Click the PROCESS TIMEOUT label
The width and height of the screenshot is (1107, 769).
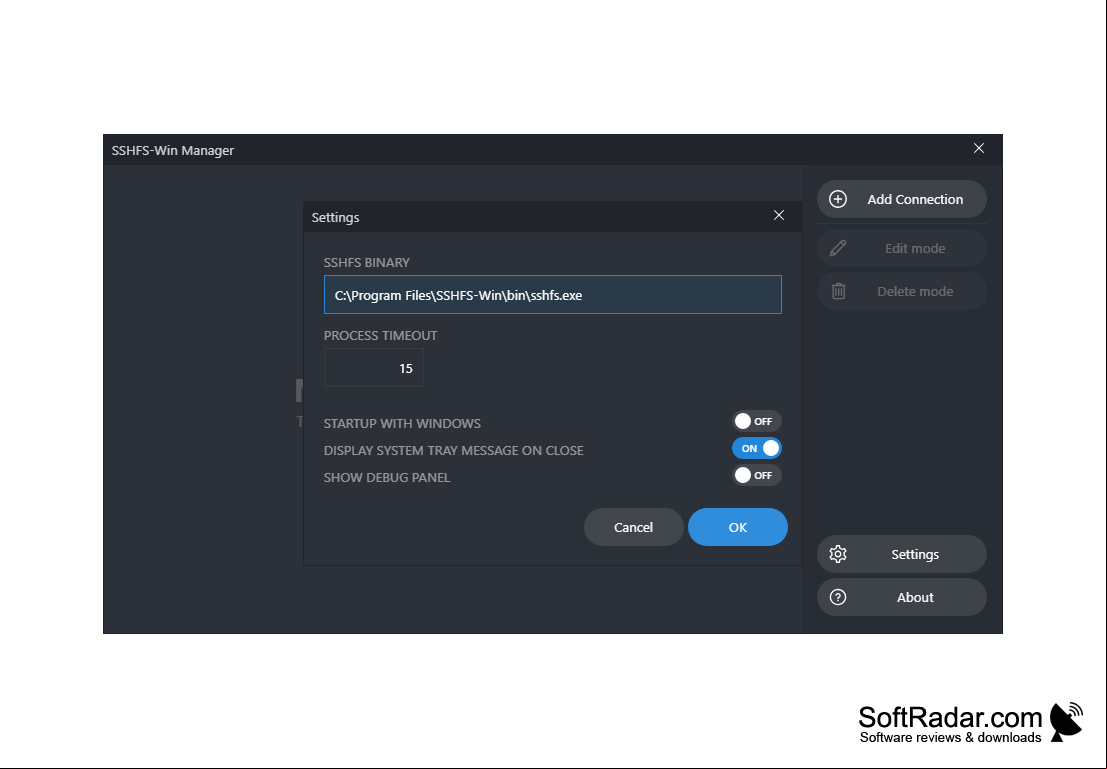click(x=381, y=335)
